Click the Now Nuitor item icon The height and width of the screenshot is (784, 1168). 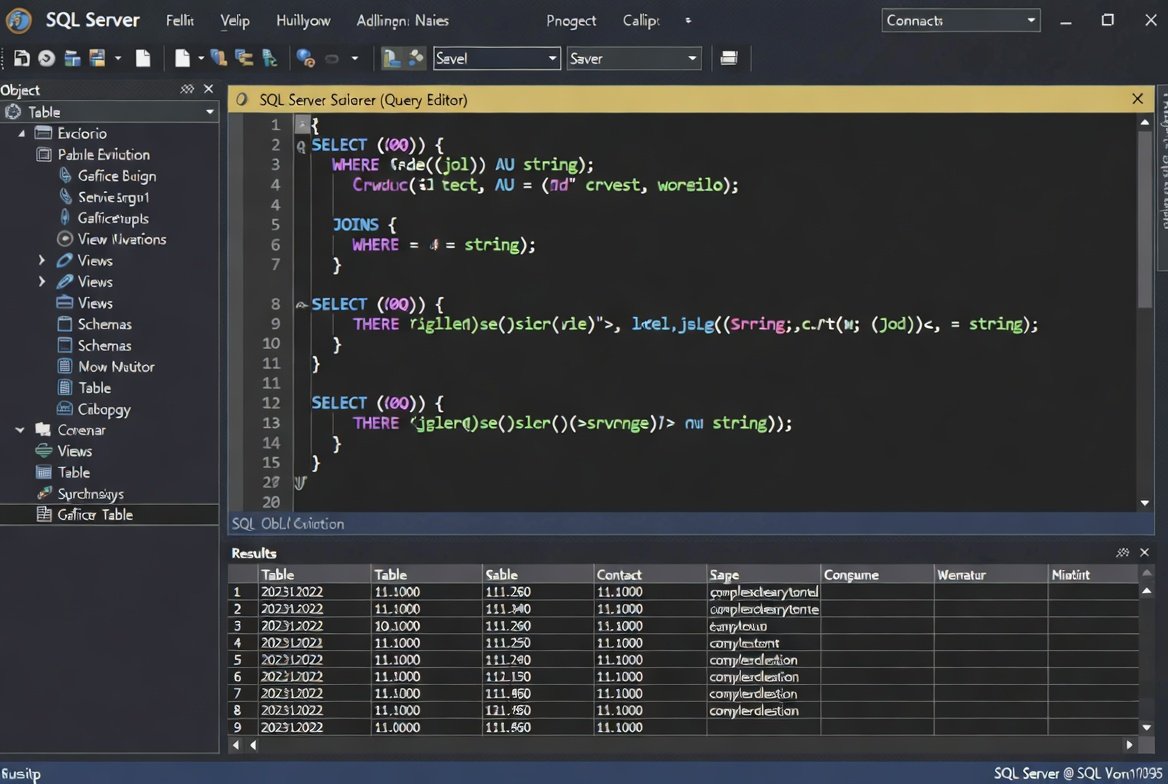click(65, 366)
